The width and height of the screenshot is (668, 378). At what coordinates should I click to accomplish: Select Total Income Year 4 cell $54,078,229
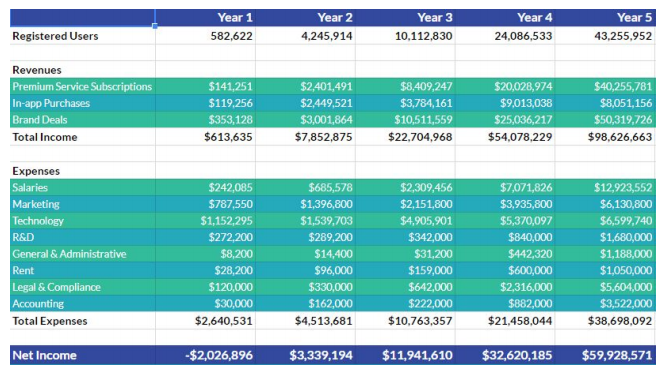tap(505, 137)
